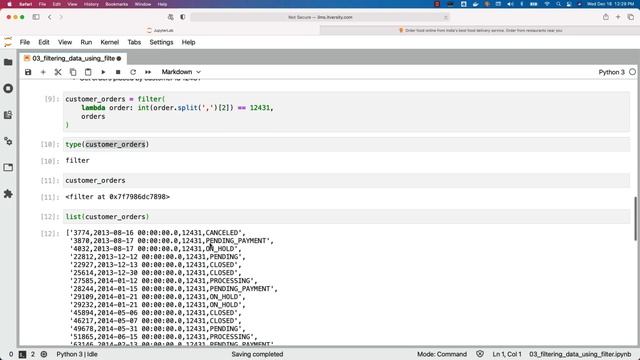The height and width of the screenshot is (360, 640).
Task: Switch to the JupyterLab Safari tab
Action: point(160,30)
